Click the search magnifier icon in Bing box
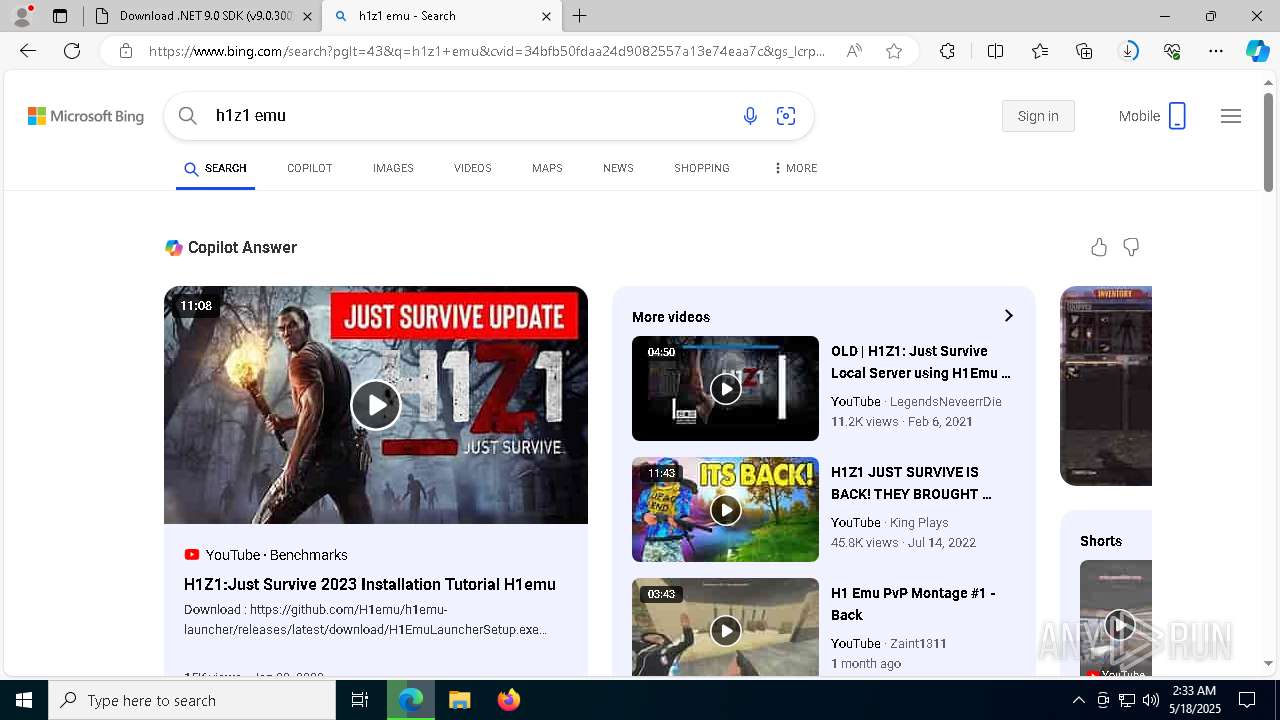 187,116
